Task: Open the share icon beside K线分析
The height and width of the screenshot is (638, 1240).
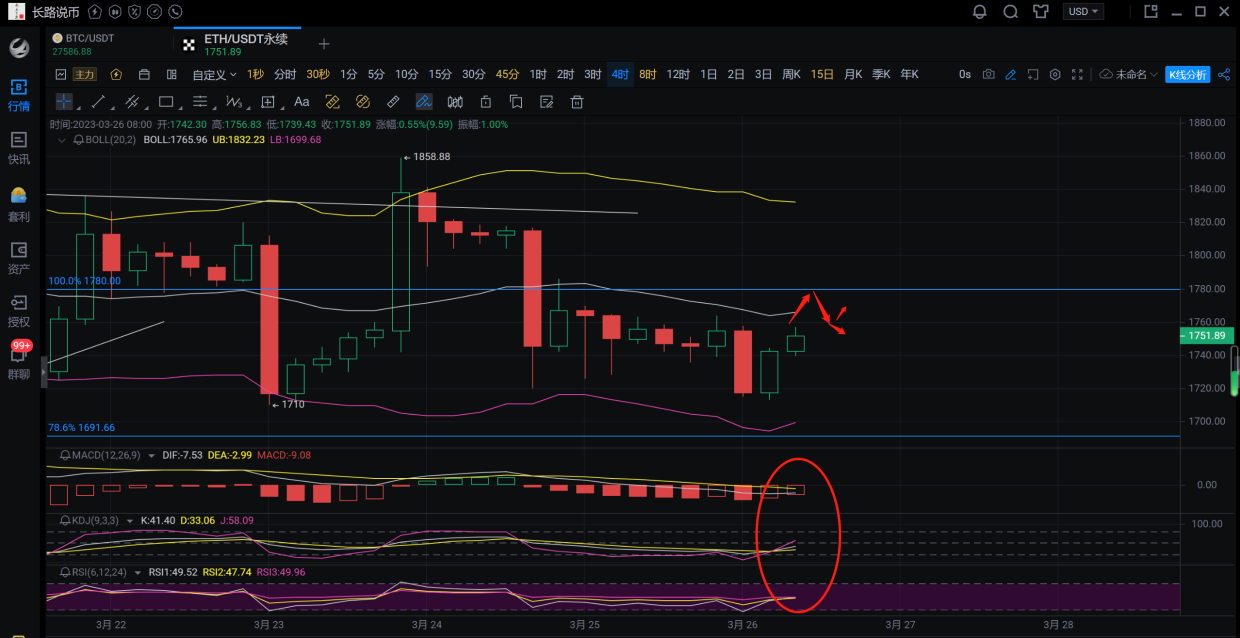Action: pos(1224,74)
